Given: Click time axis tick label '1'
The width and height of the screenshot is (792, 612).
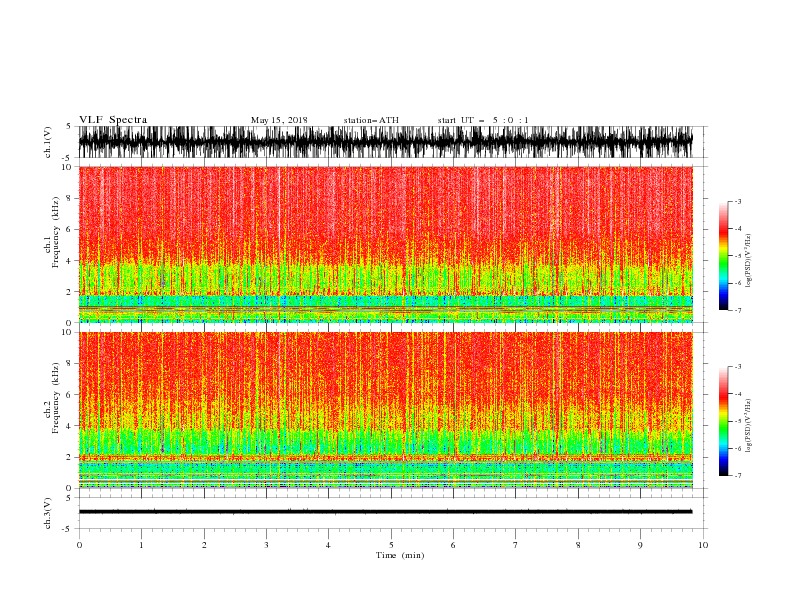Looking at the screenshot, I should (141, 545).
